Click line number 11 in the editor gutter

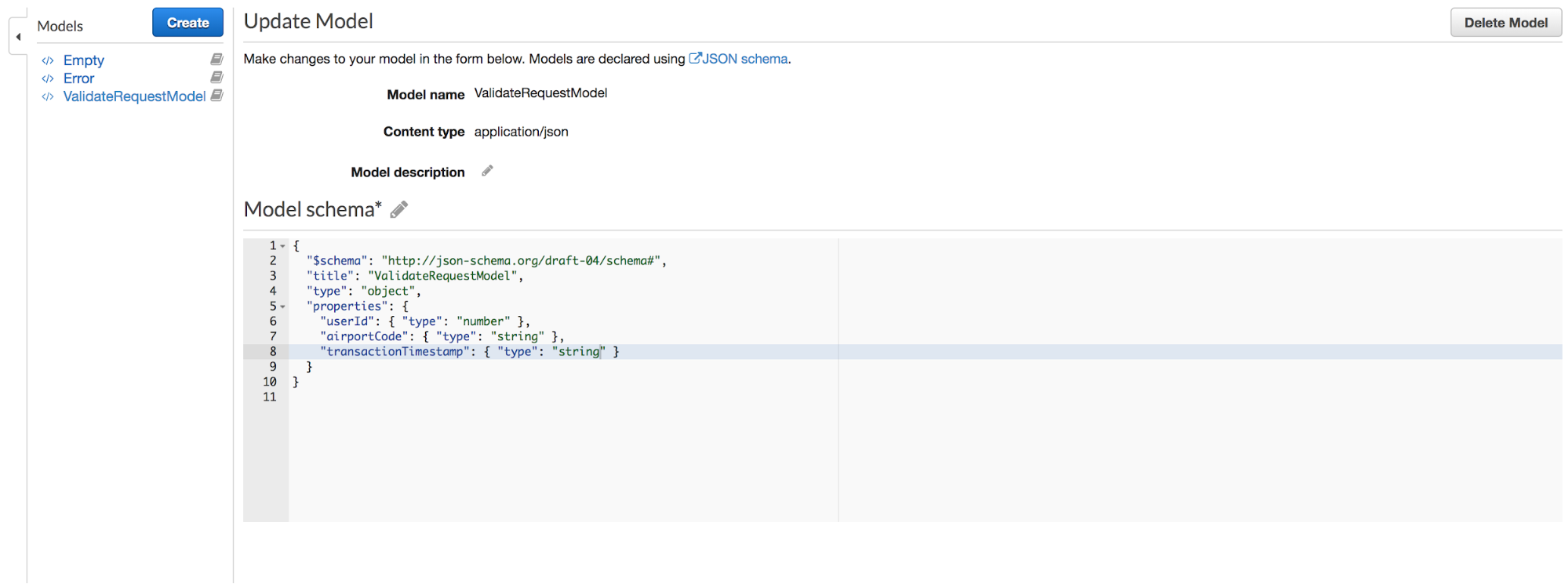[270, 397]
